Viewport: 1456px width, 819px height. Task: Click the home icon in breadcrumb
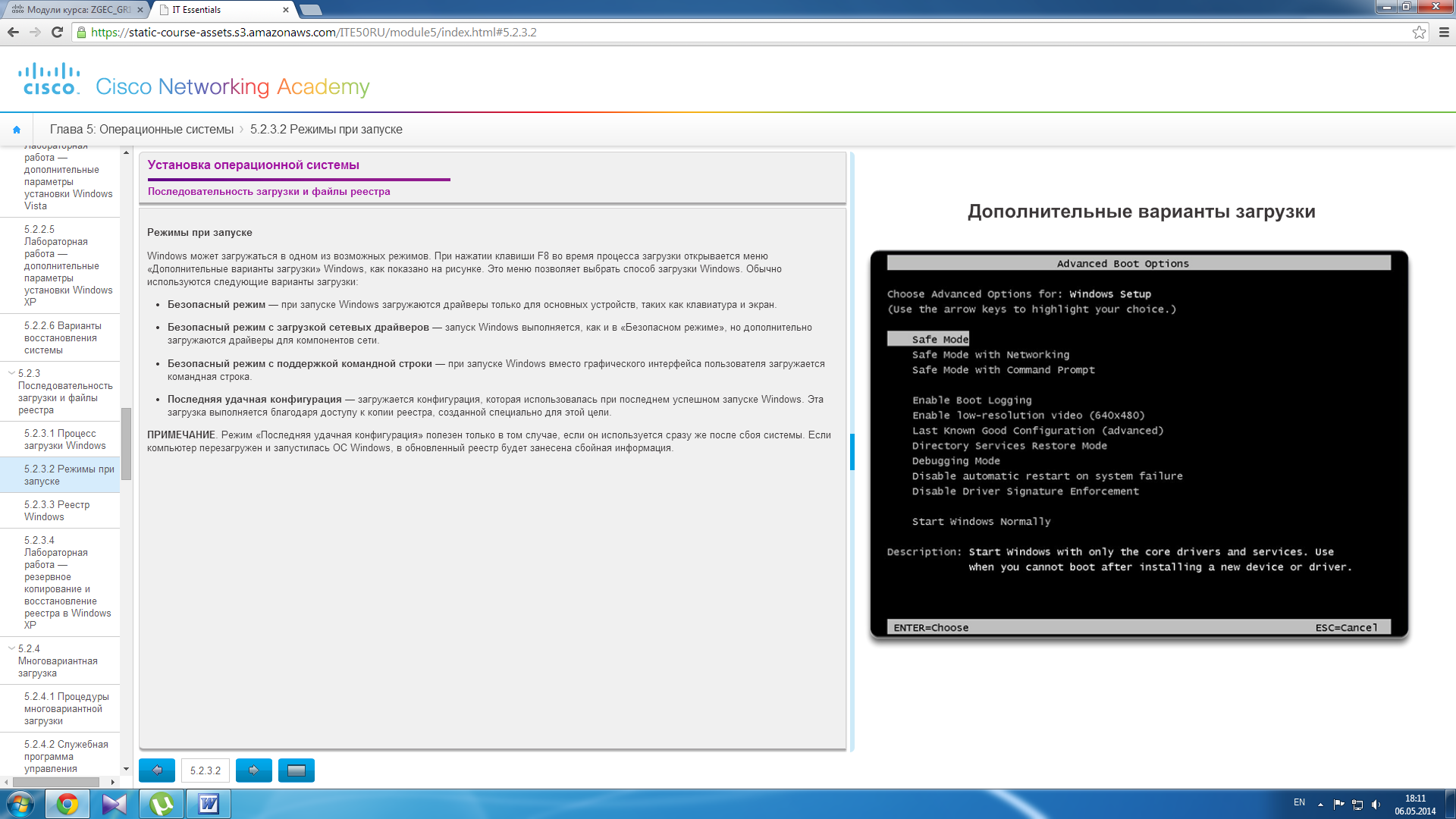point(17,130)
